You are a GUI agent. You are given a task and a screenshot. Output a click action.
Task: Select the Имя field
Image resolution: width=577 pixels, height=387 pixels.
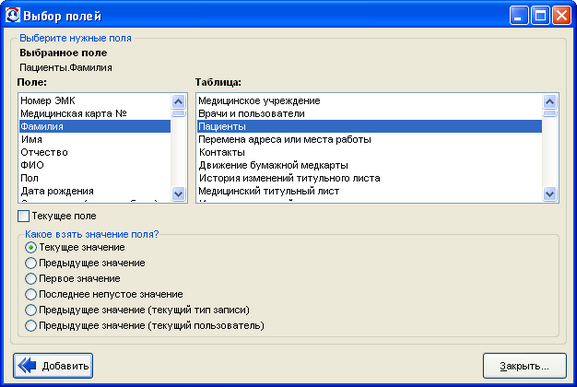pos(95,139)
